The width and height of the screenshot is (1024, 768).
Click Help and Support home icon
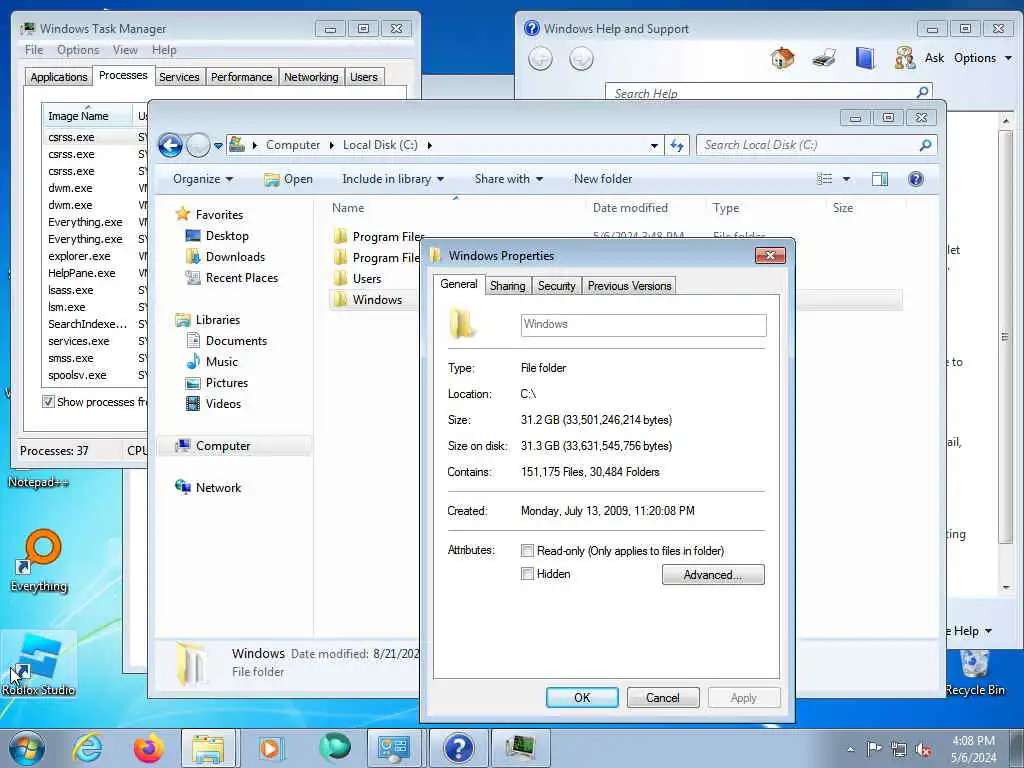pyautogui.click(x=782, y=58)
